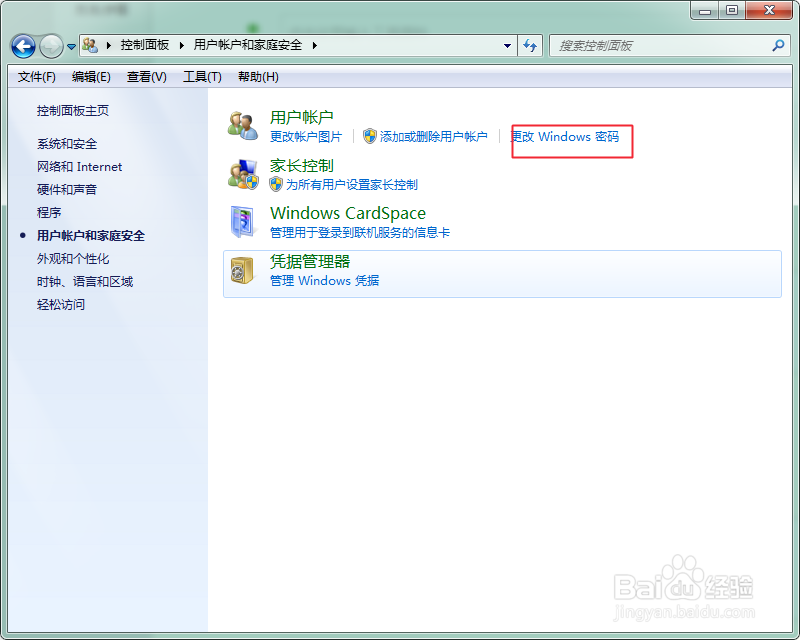Screen dimensions: 800x640
Task: Click the 凭据管理器 safe icon
Action: (x=241, y=270)
